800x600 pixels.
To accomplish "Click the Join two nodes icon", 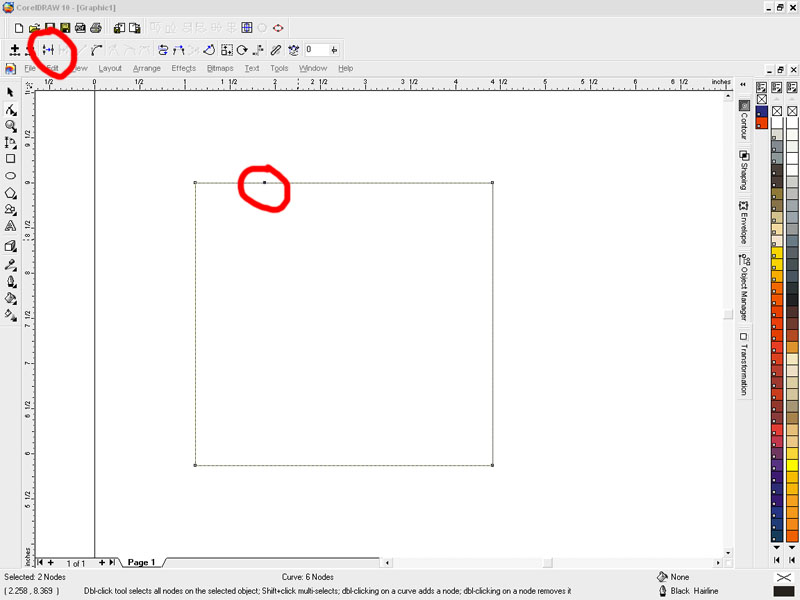I will 48,50.
